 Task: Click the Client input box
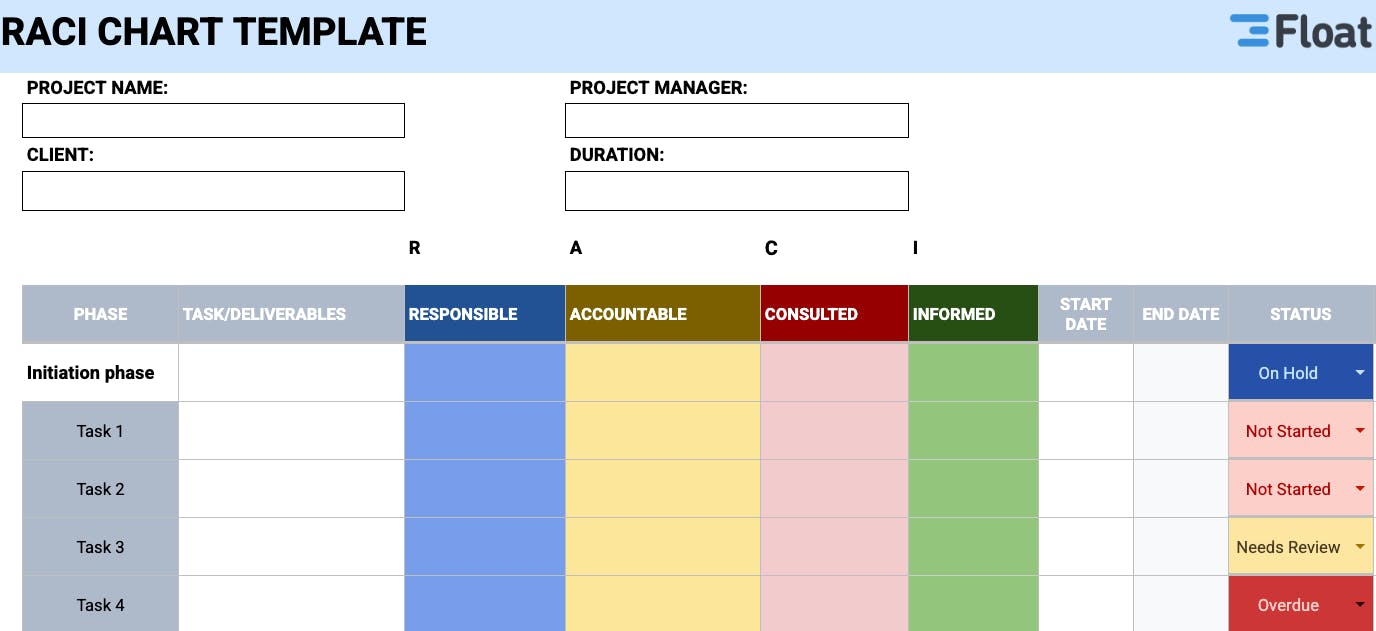(x=213, y=191)
